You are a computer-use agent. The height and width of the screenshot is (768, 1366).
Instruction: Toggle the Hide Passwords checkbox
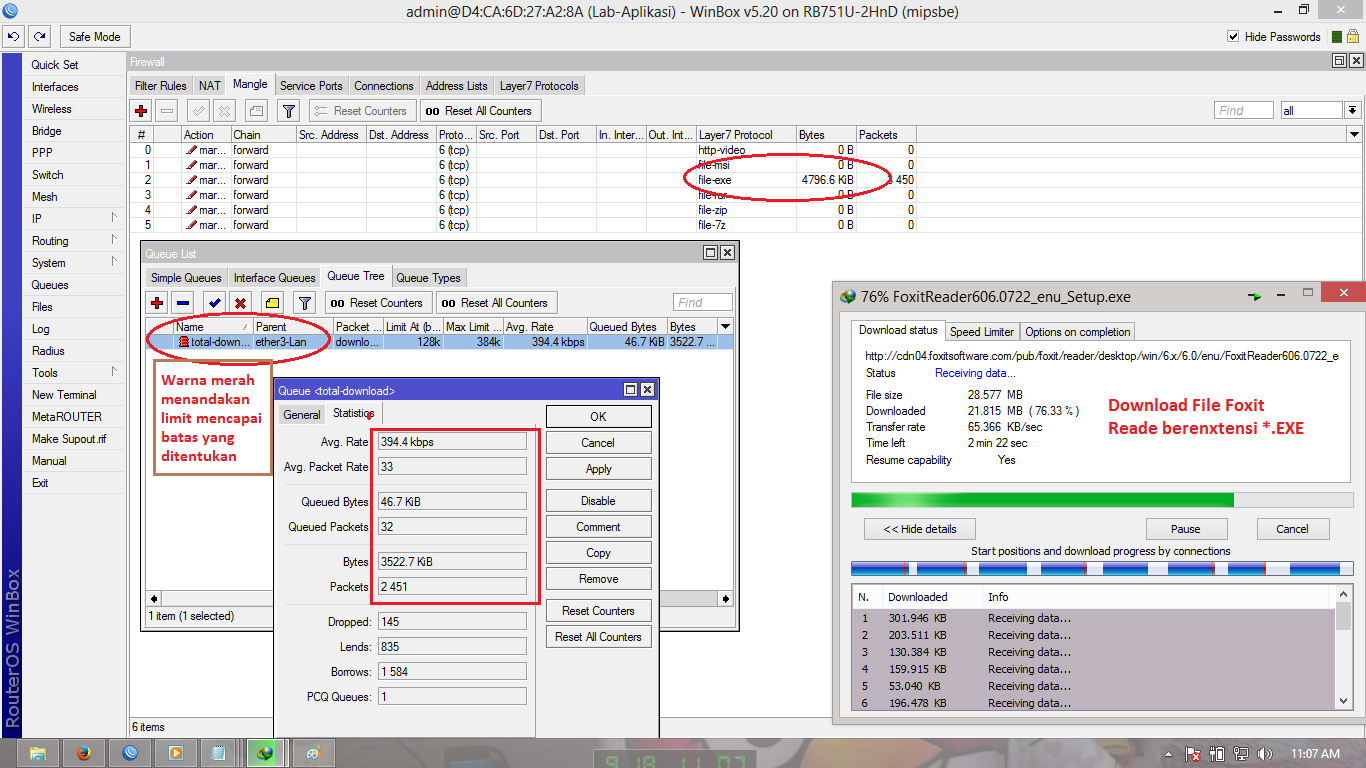1233,37
